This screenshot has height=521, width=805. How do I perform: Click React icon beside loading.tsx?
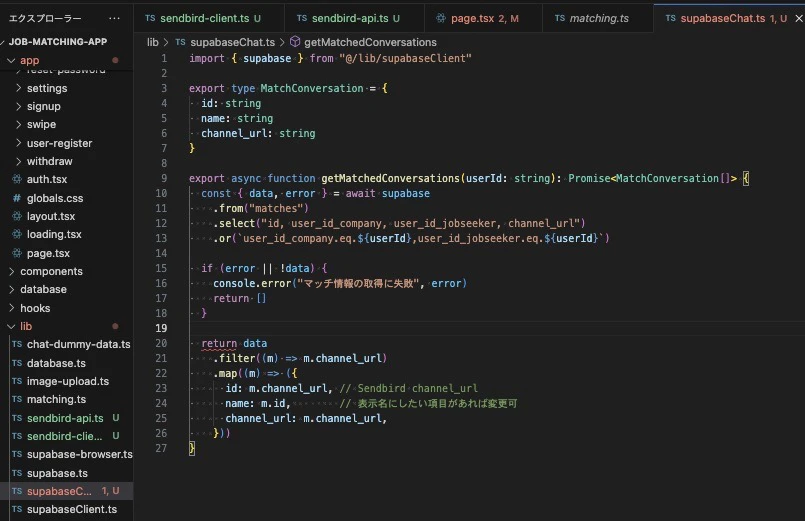[17, 234]
